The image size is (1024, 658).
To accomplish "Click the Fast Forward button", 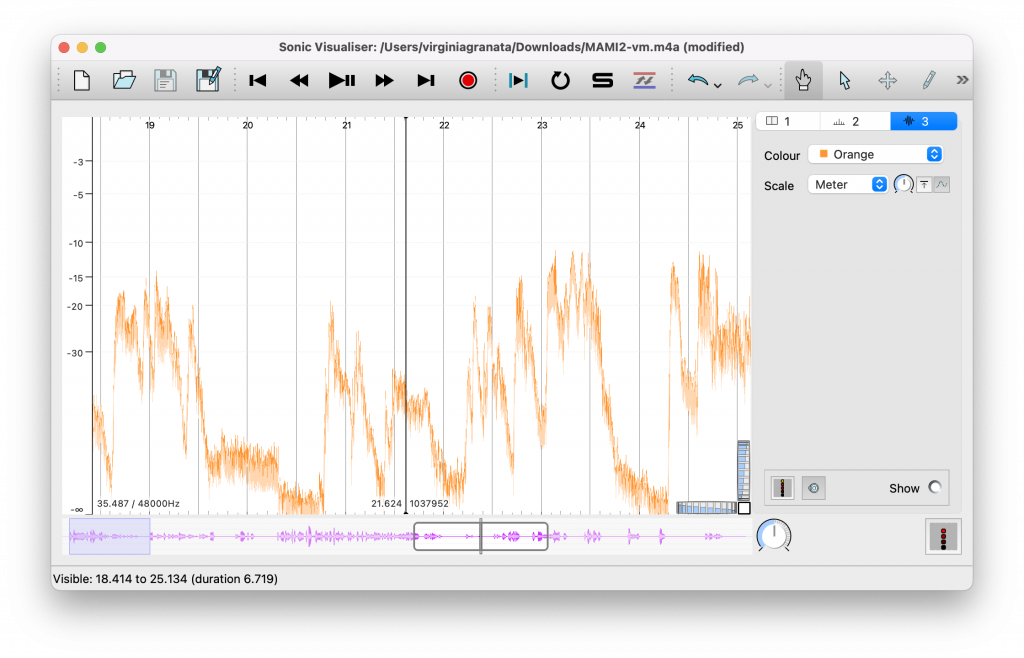I will [384, 81].
